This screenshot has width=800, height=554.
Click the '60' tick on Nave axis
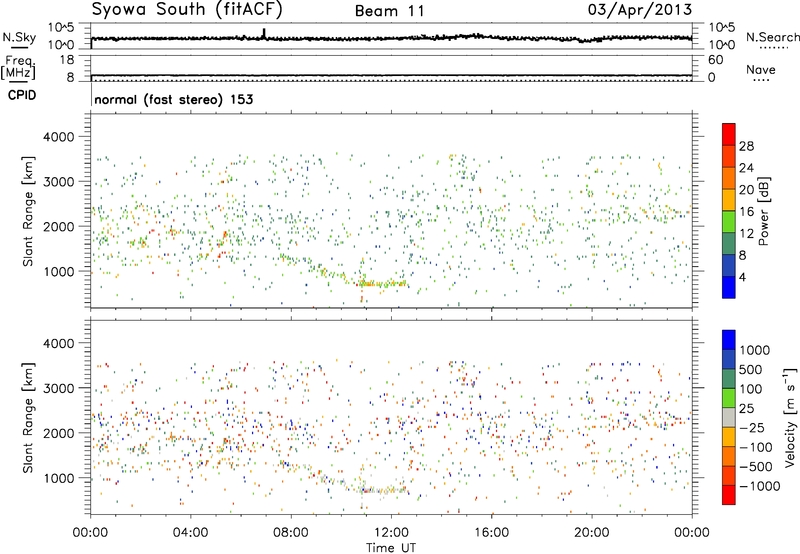715,60
